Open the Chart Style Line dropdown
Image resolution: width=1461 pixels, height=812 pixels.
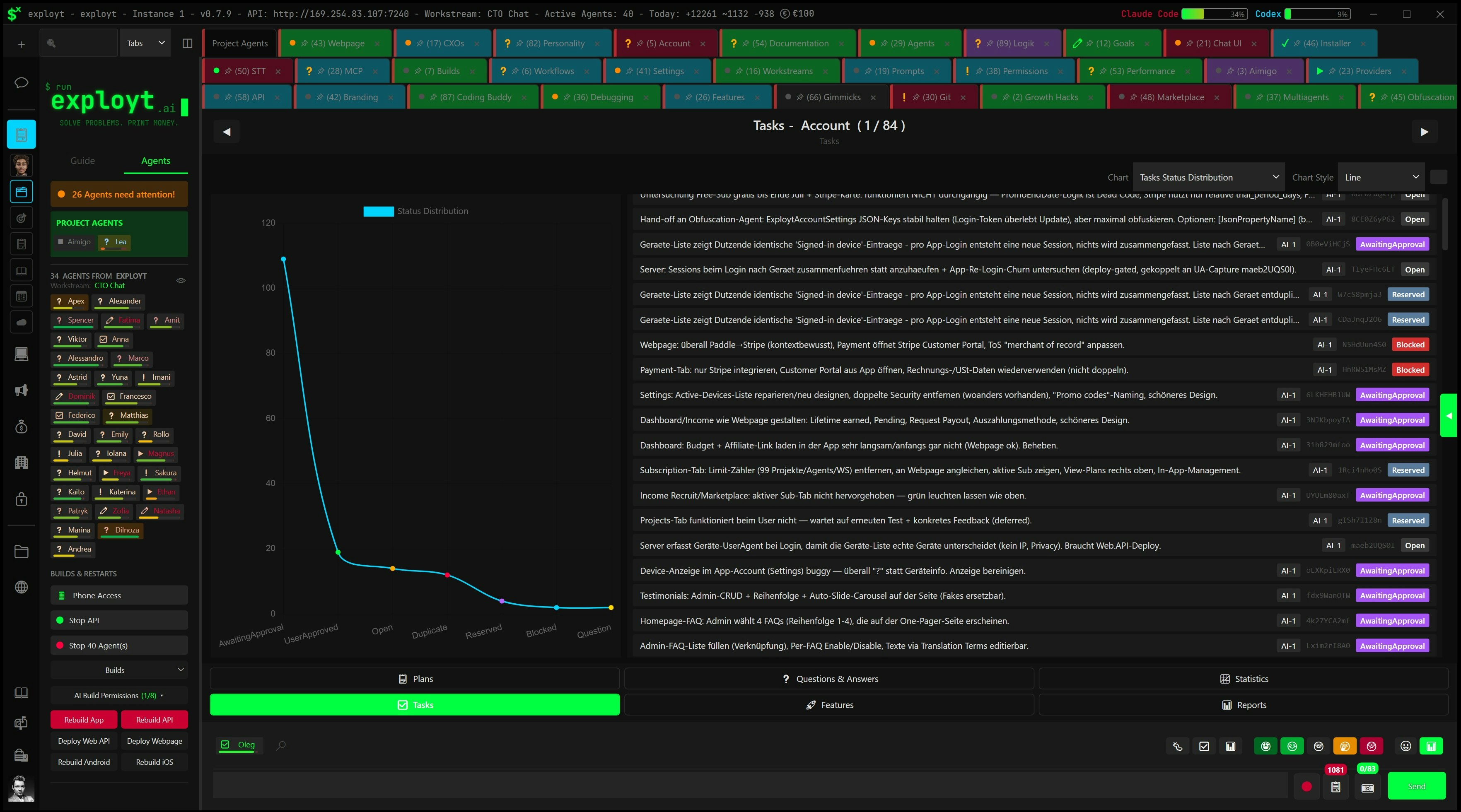coord(1381,178)
